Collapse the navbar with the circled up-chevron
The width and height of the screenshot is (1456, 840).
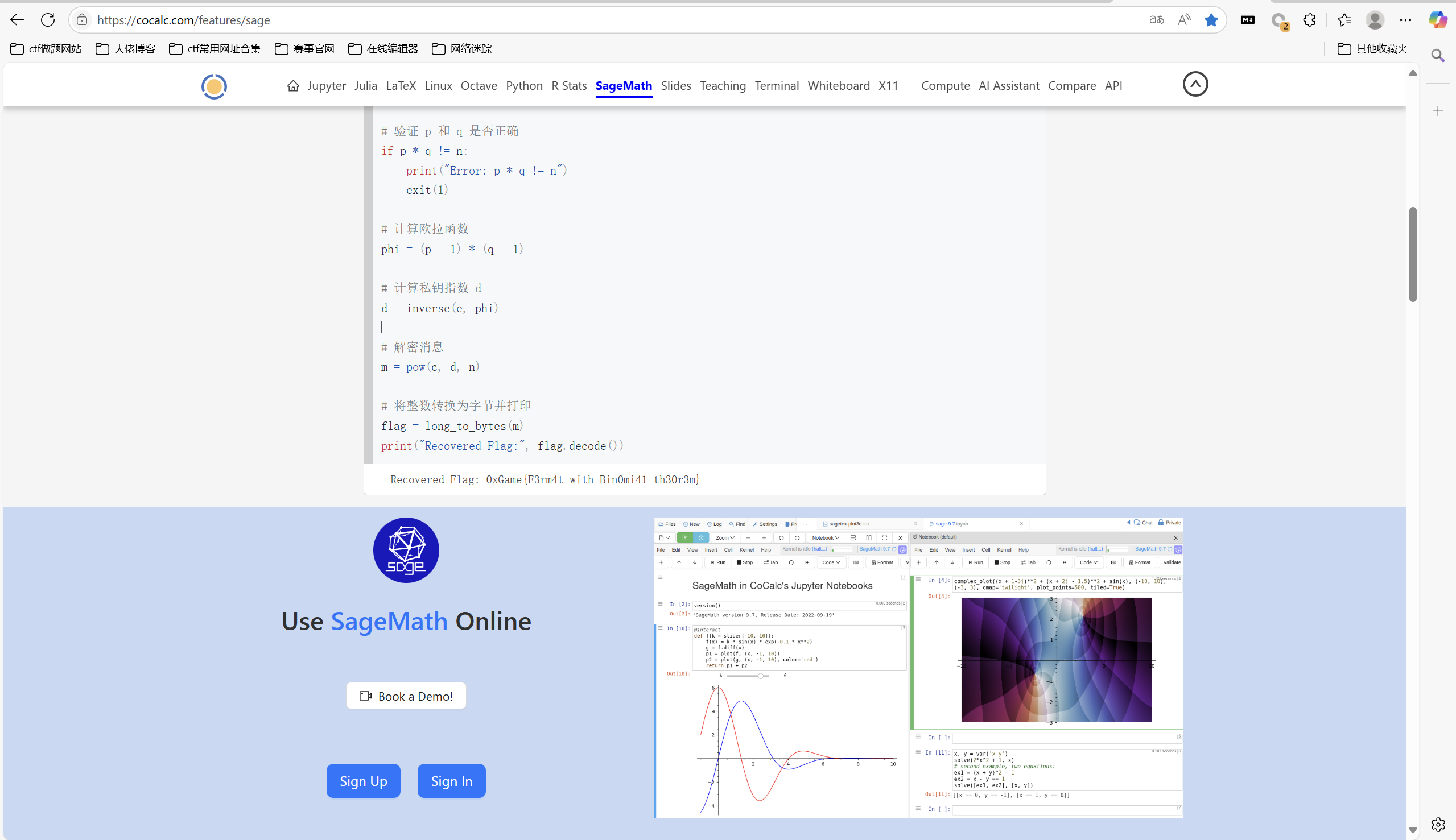1195,84
